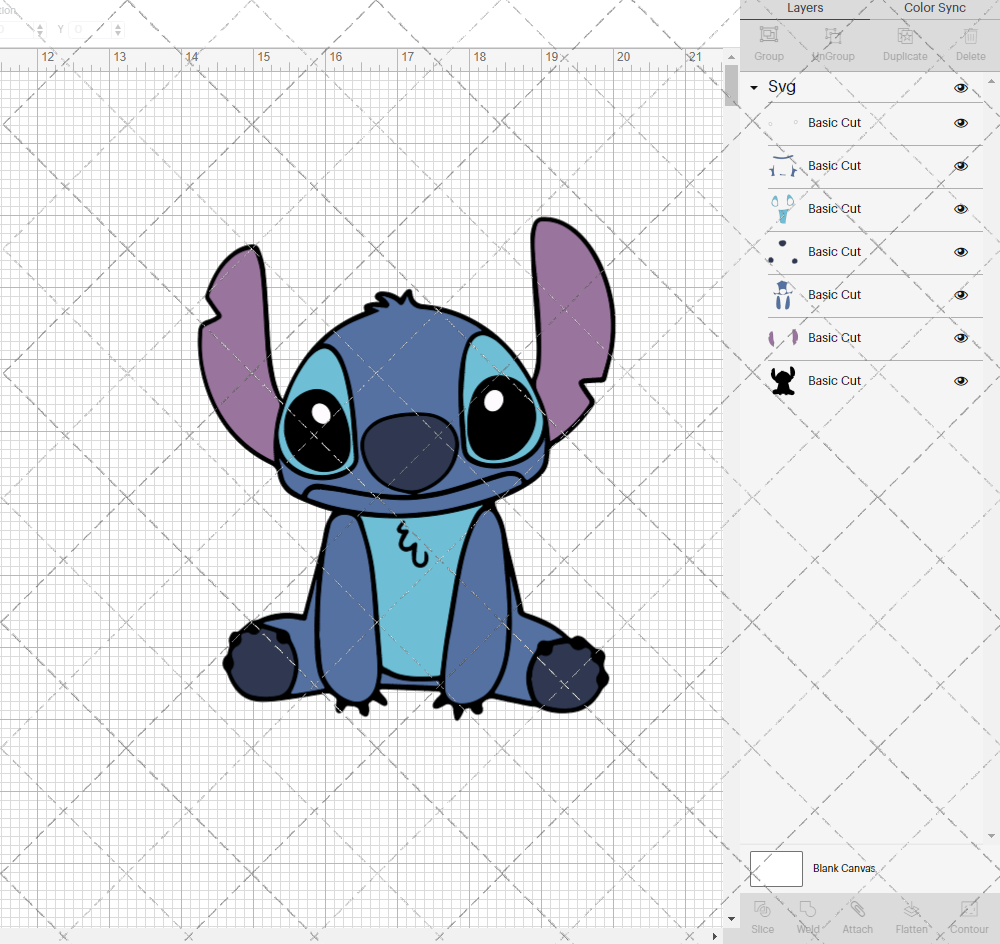1000x944 pixels.
Task: Hide the Basic Cut layer with light blue belly thumbnail
Action: pyautogui.click(x=960, y=209)
